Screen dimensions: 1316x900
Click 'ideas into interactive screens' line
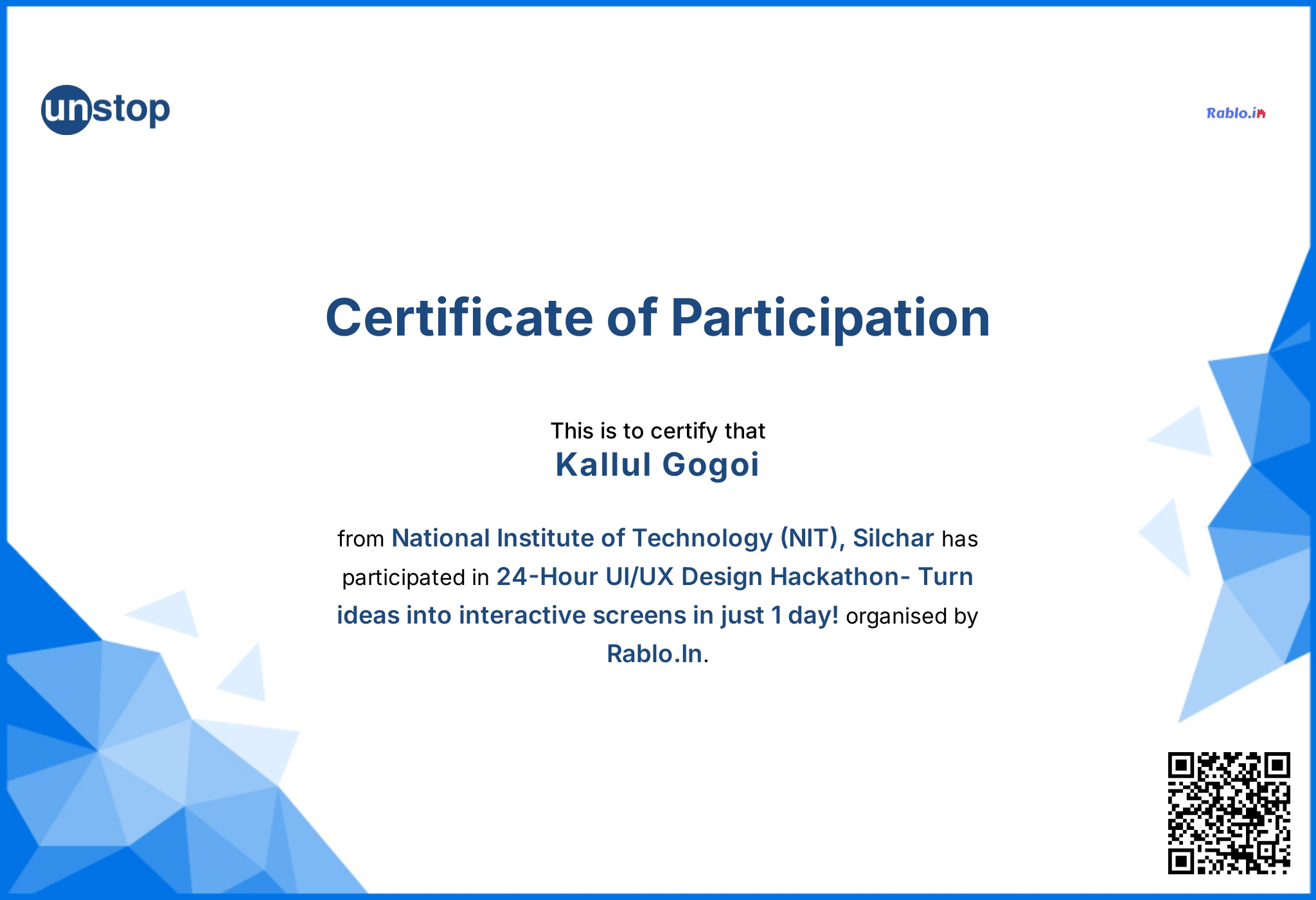511,615
